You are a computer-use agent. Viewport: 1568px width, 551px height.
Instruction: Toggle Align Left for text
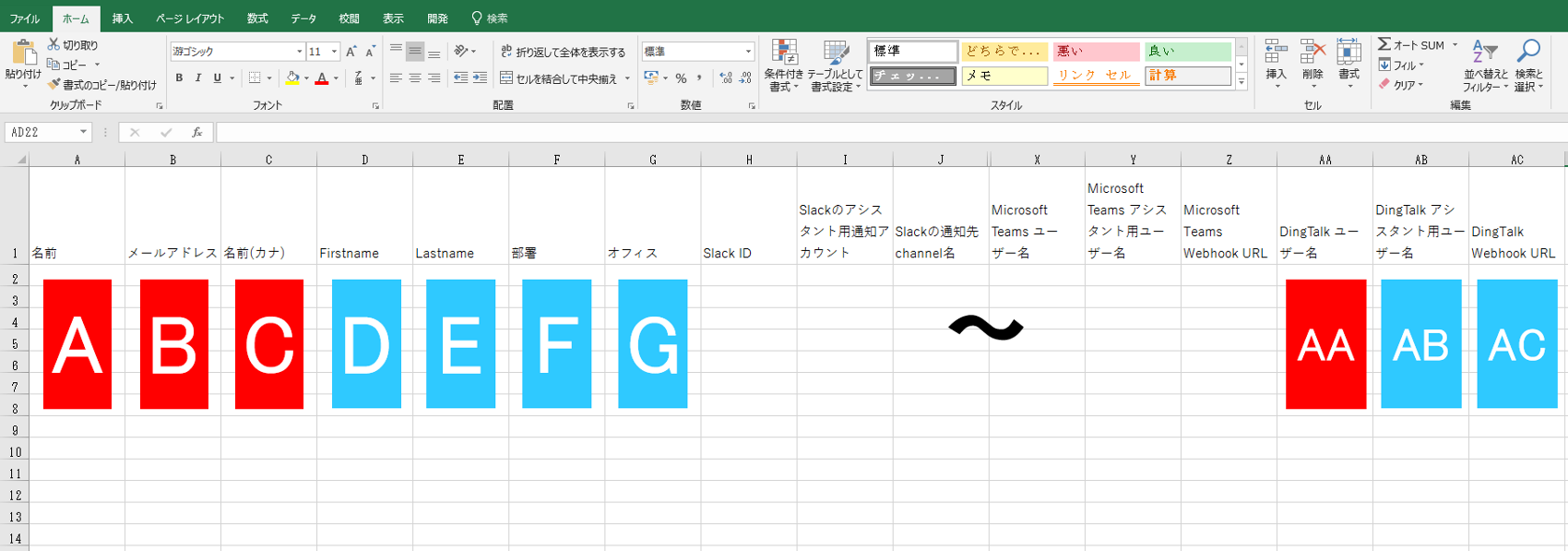coord(396,78)
